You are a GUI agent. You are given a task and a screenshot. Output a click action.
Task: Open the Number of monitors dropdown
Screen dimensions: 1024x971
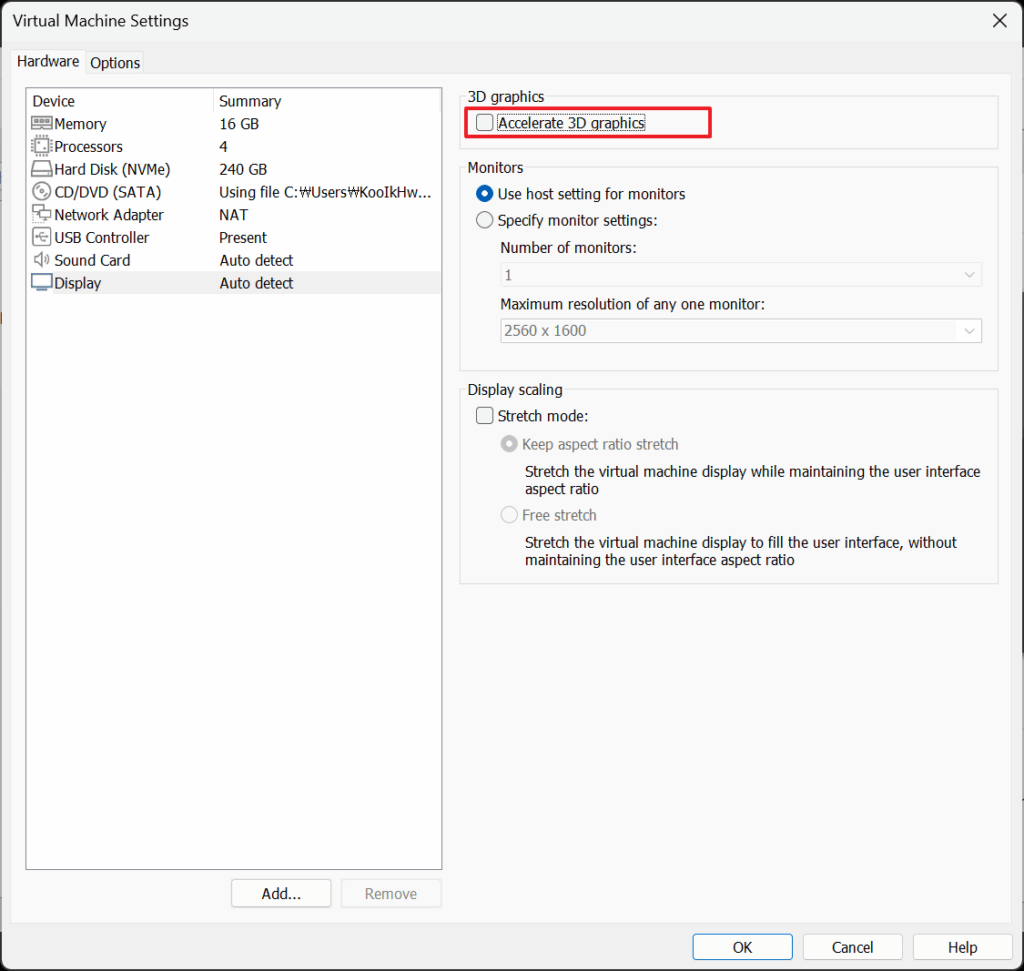coord(740,275)
